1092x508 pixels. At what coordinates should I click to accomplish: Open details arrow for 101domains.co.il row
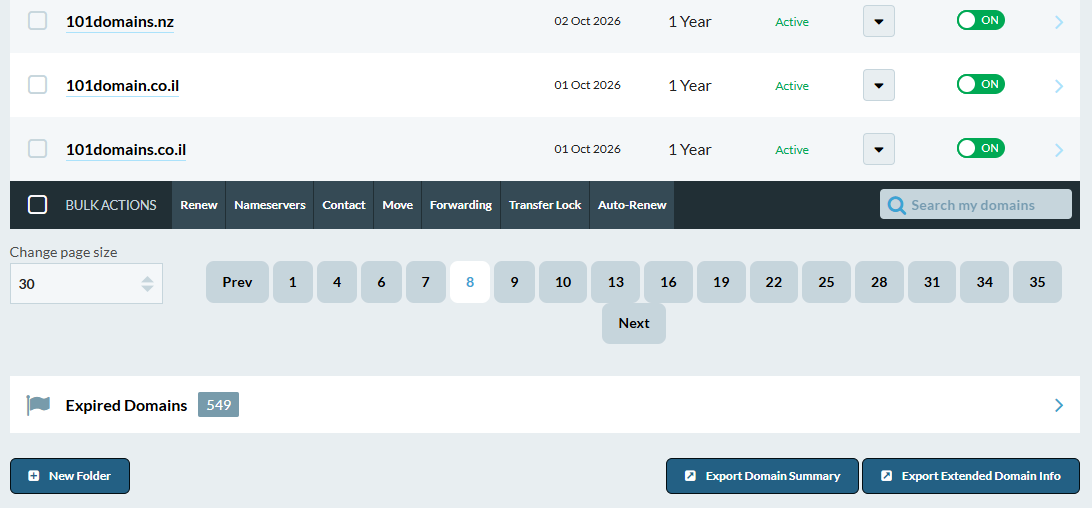pos(1059,150)
